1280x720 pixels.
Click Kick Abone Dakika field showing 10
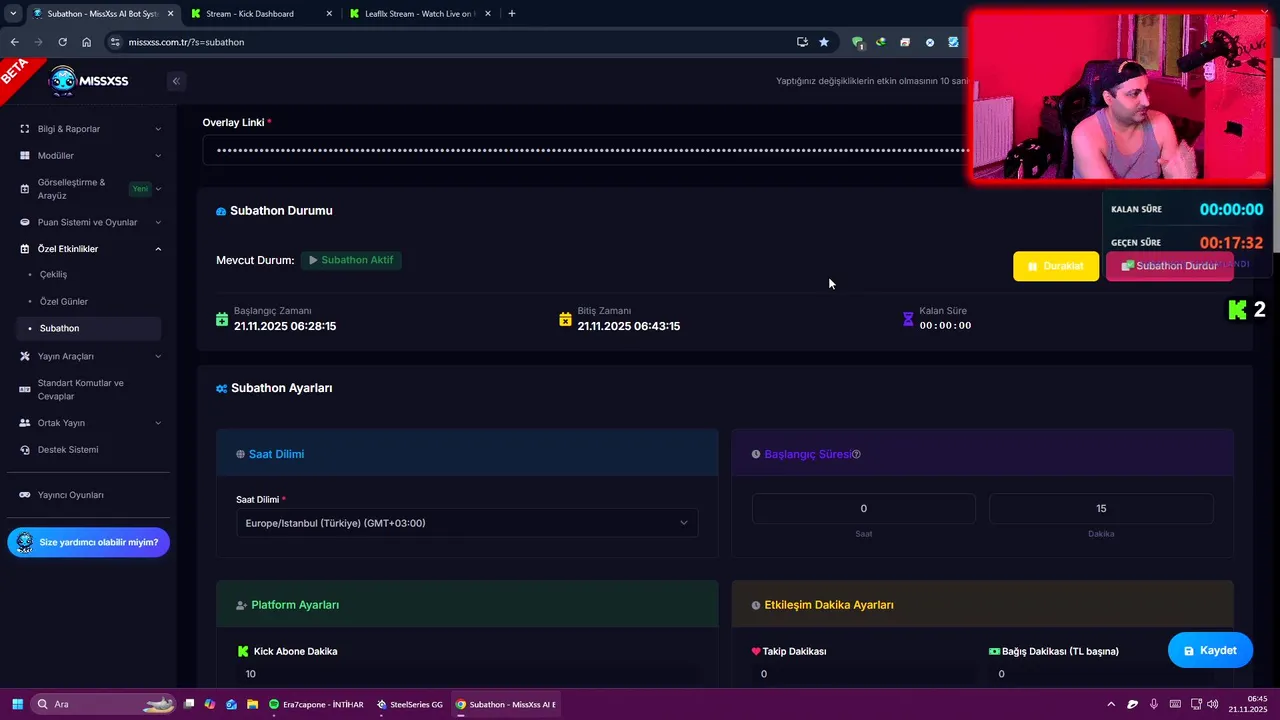coord(467,674)
